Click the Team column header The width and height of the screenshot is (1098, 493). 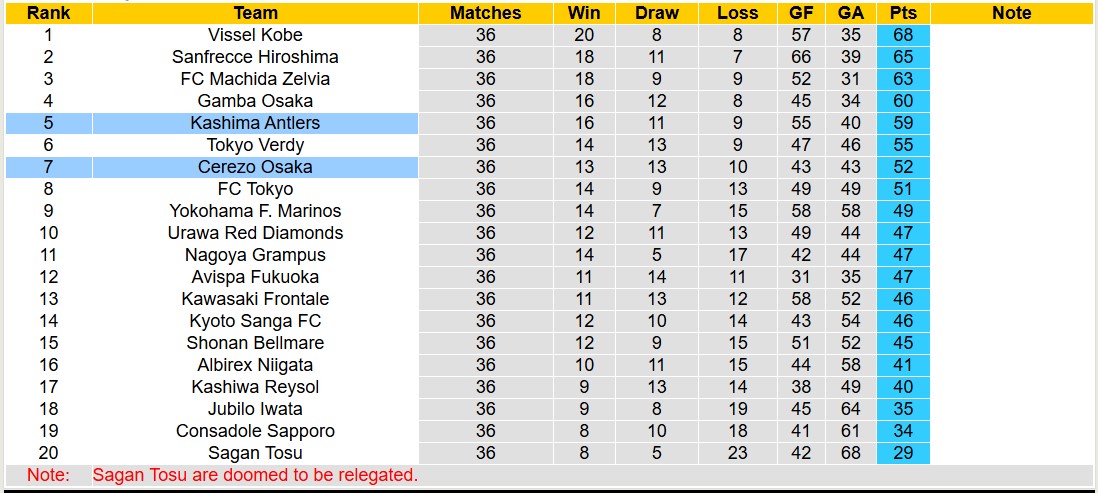[255, 13]
